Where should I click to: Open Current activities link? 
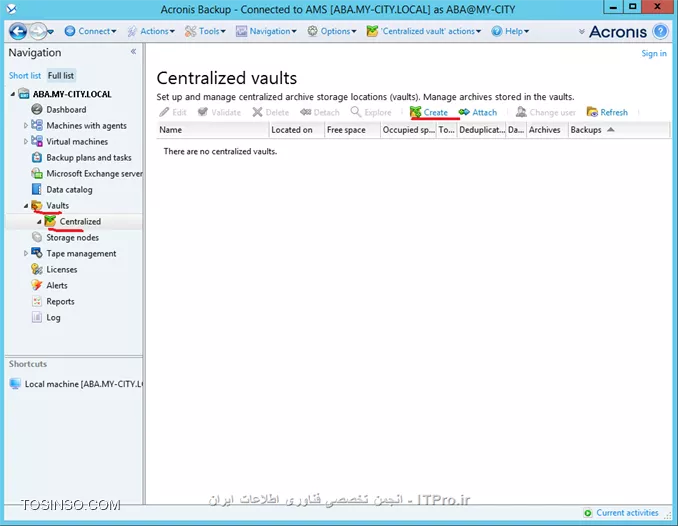[x=627, y=513]
